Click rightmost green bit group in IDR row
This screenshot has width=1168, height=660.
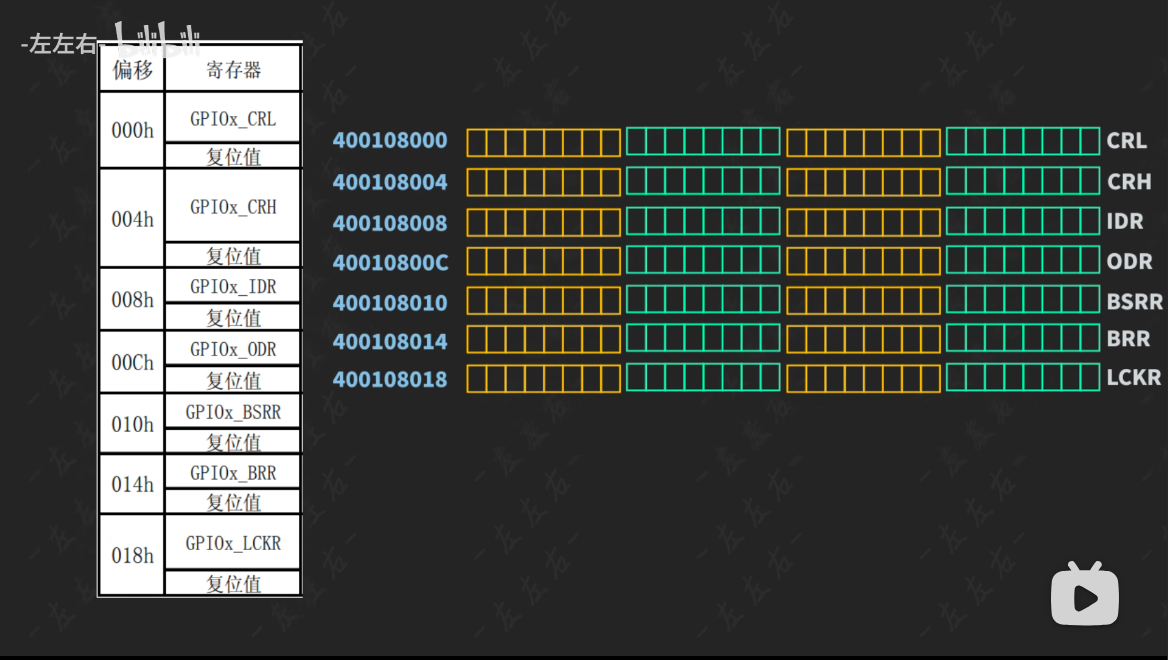point(1022,220)
